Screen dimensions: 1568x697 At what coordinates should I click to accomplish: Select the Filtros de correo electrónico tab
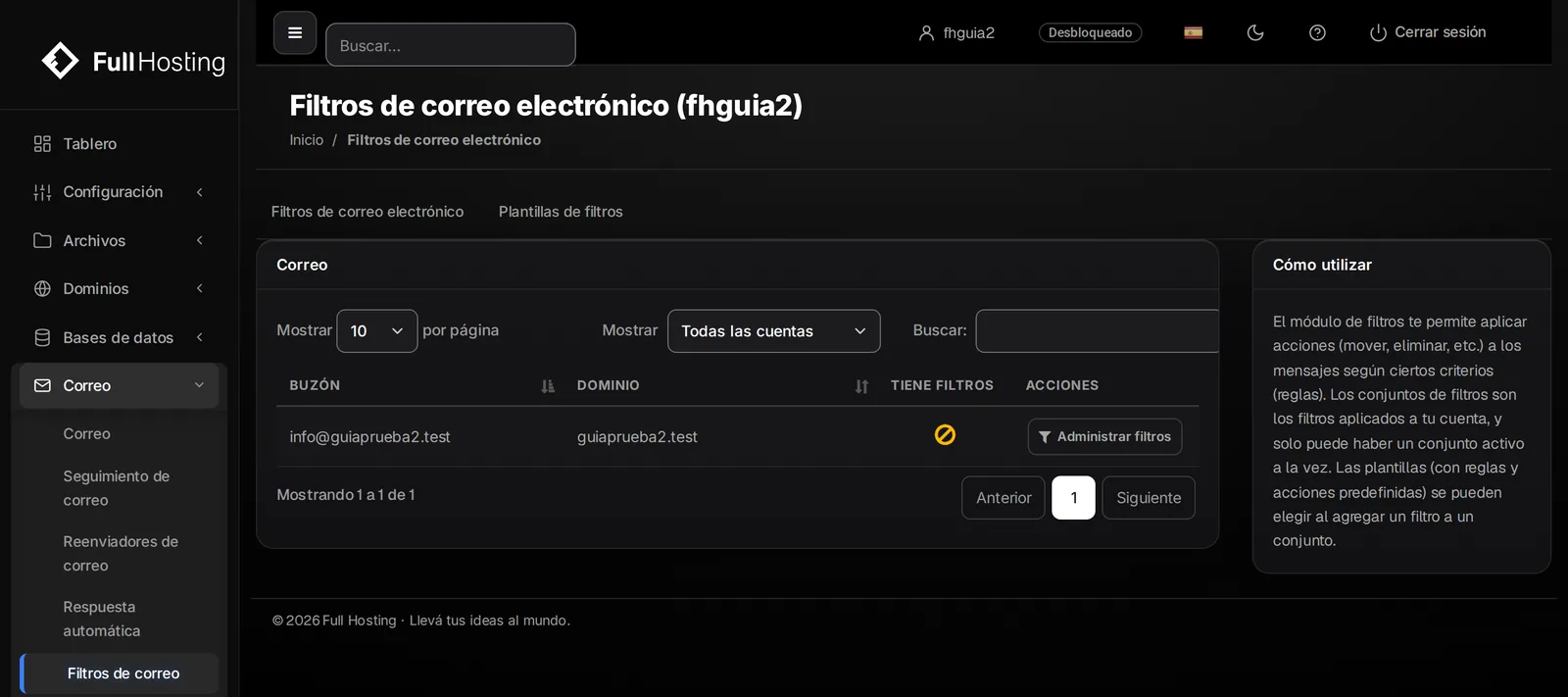point(367,212)
